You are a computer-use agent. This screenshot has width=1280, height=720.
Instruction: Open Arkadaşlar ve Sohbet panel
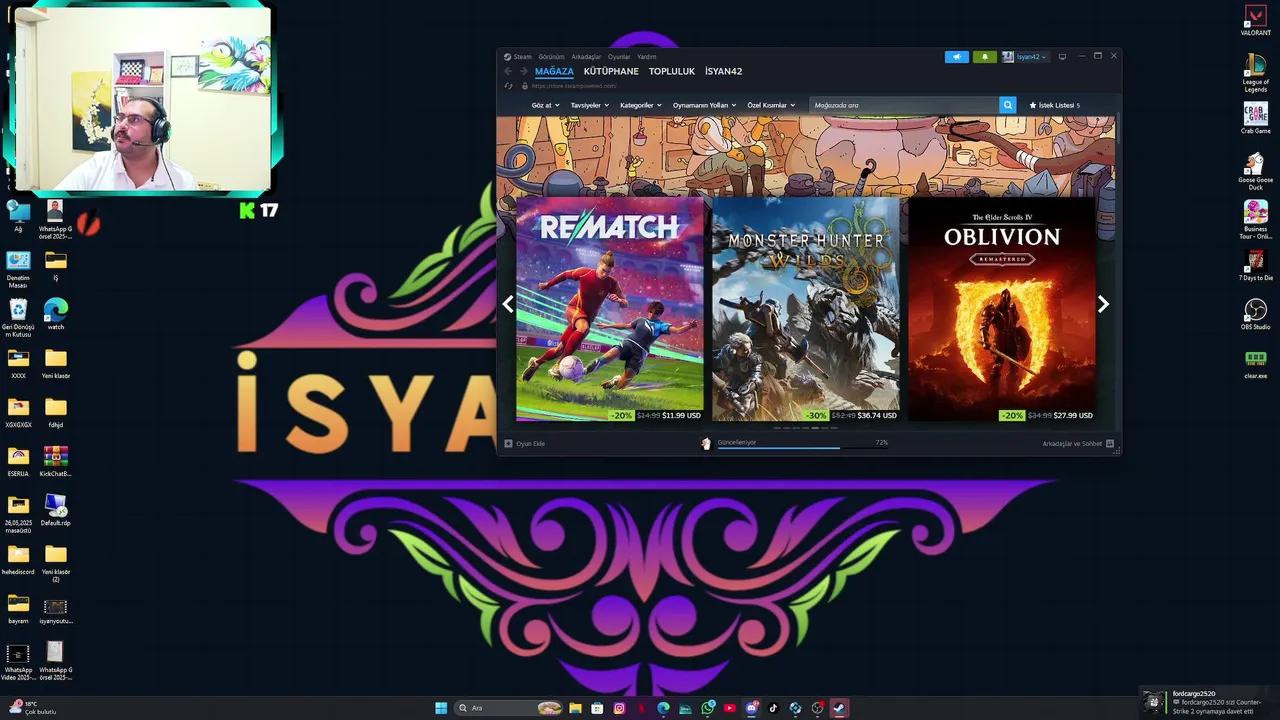(1078, 443)
